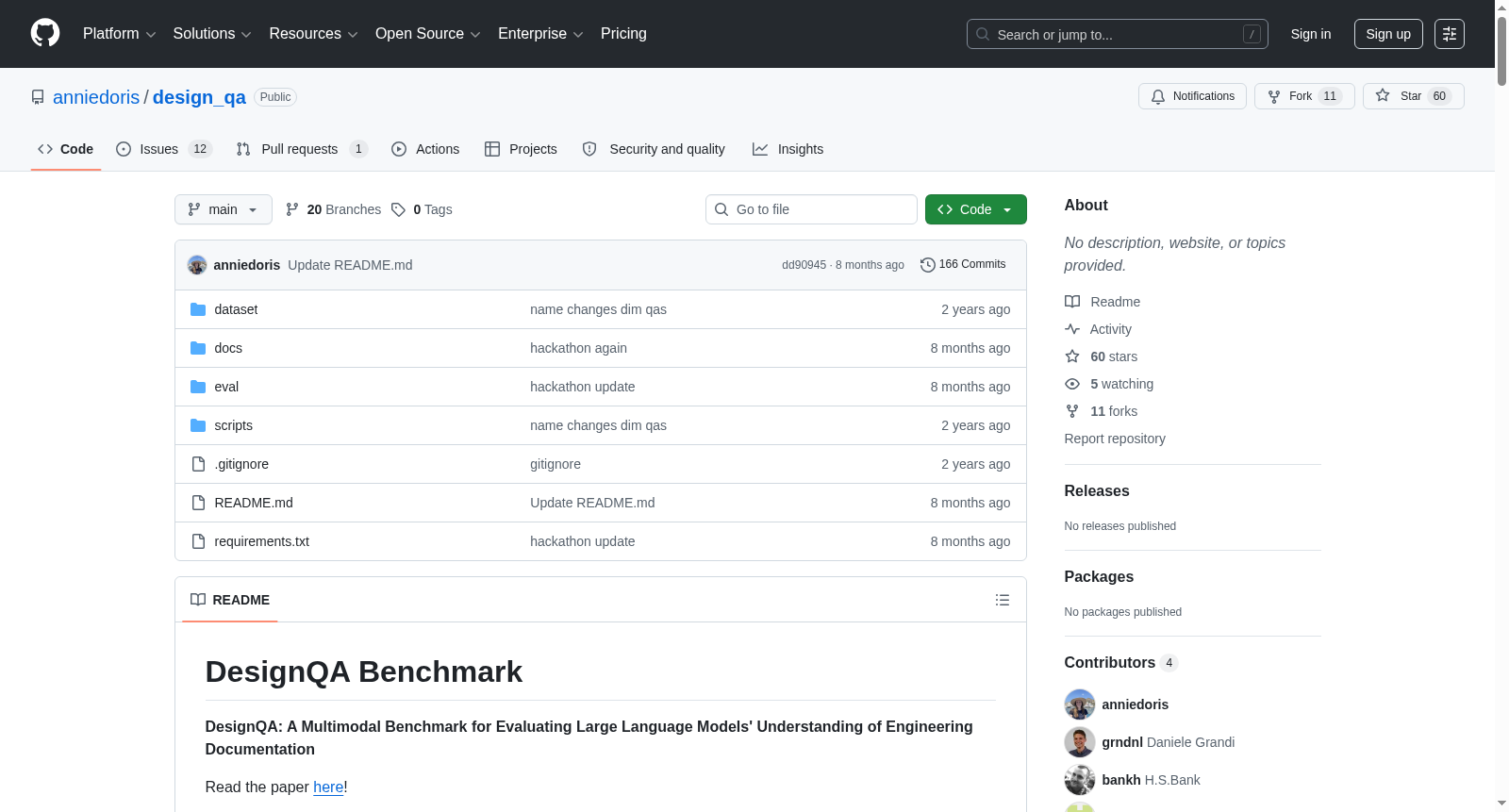Viewport: 1509px width, 812px height.
Task: Switch to the Issues tab
Action: (164, 149)
